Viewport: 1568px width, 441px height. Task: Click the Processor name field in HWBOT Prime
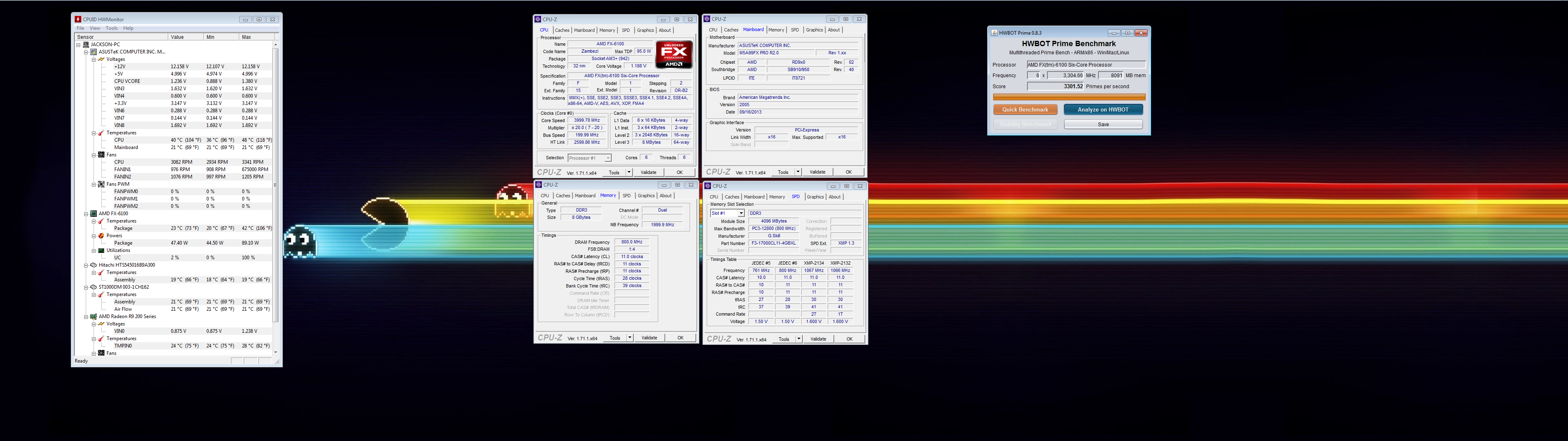(x=1086, y=65)
